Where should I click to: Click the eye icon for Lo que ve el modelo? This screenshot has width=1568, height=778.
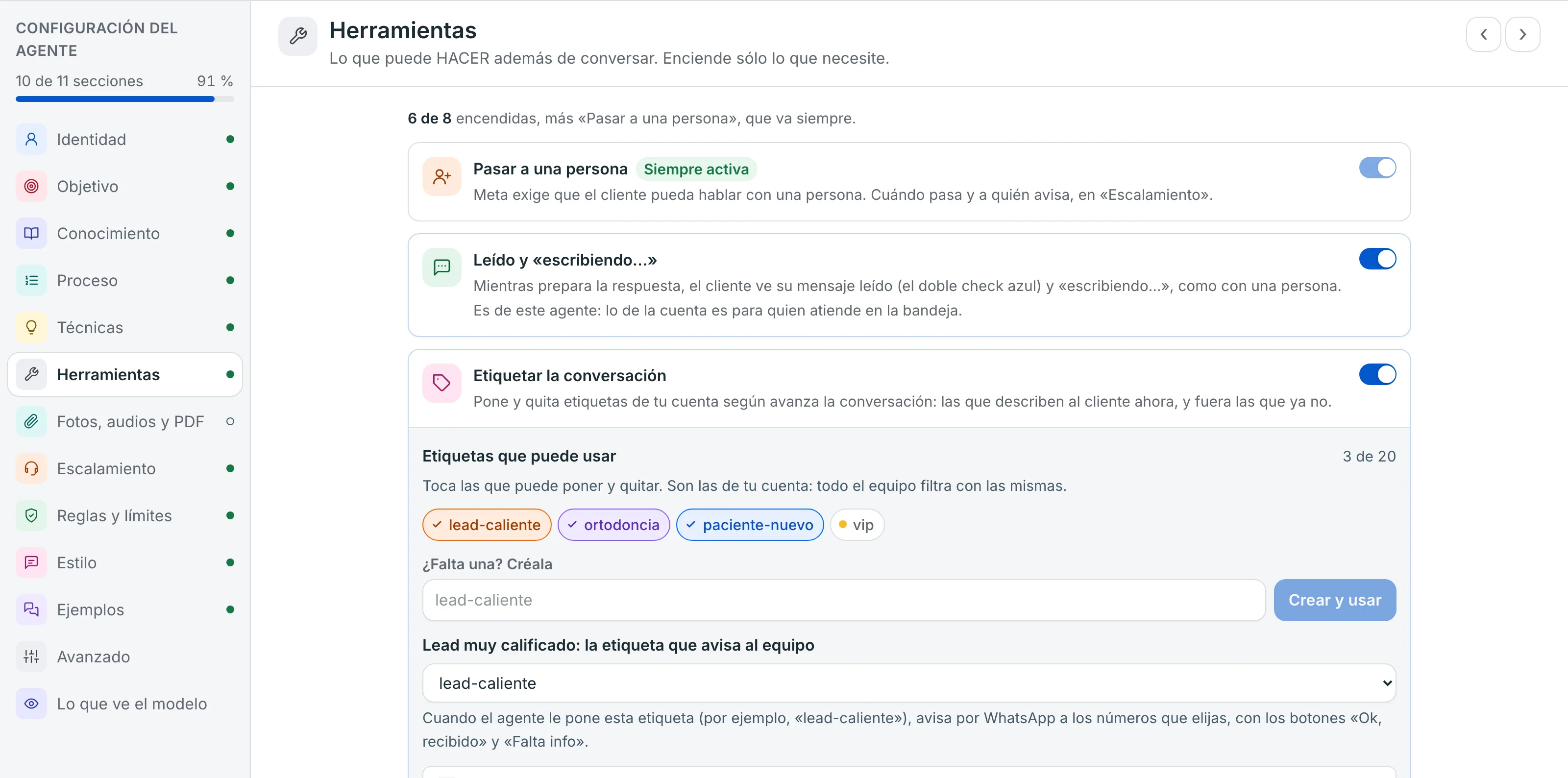[31, 704]
